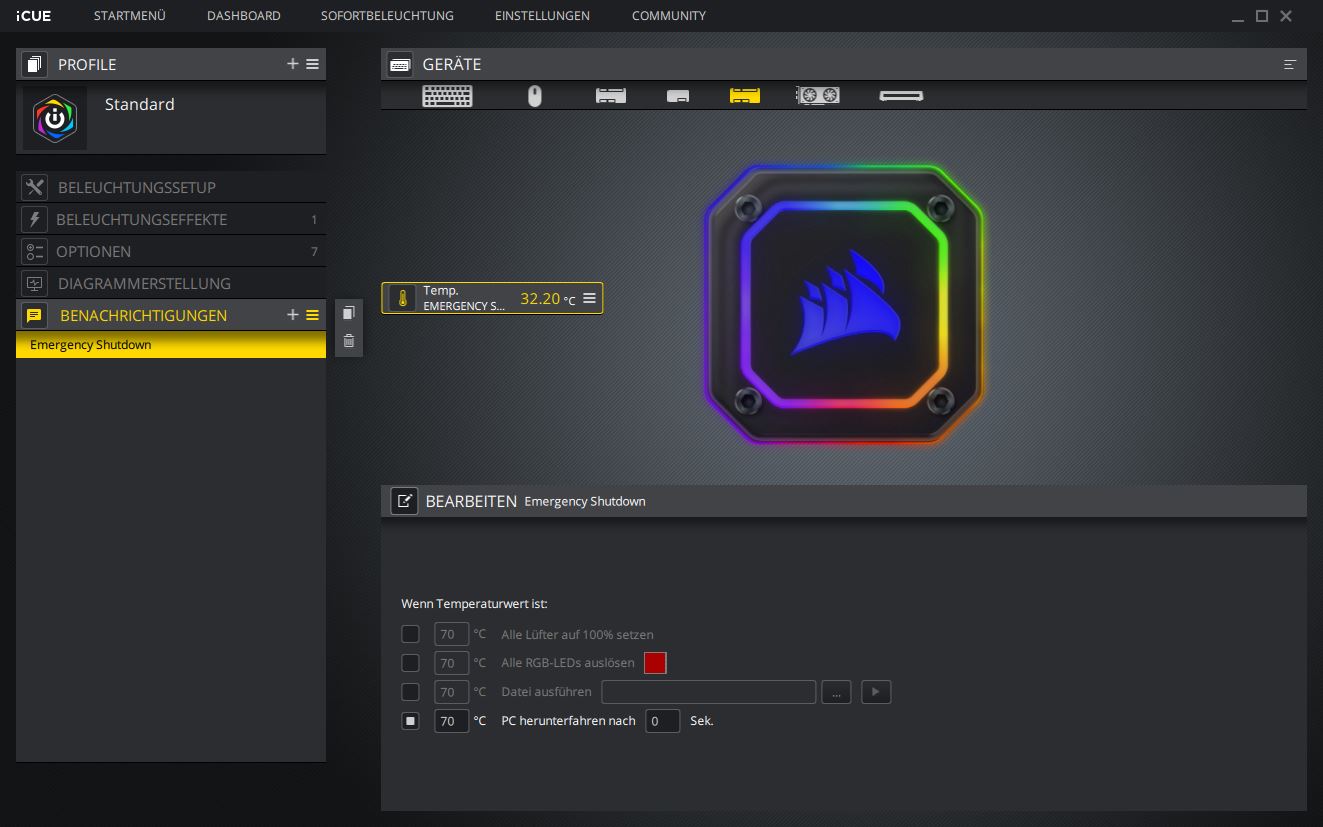The width and height of the screenshot is (1323, 827).
Task: Select the motherboard device icon
Action: tap(611, 96)
